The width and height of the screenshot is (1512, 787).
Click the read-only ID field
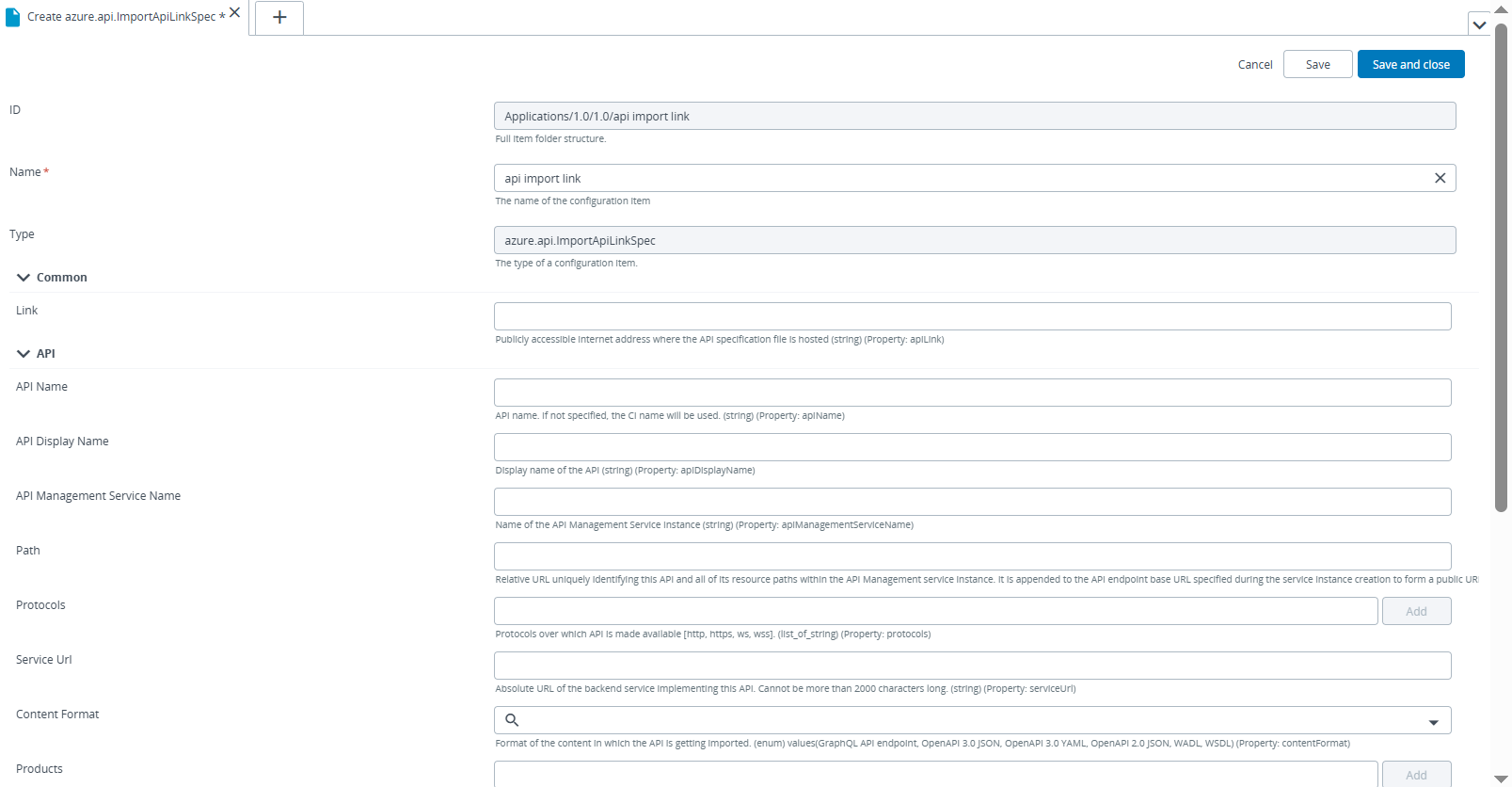[975, 116]
